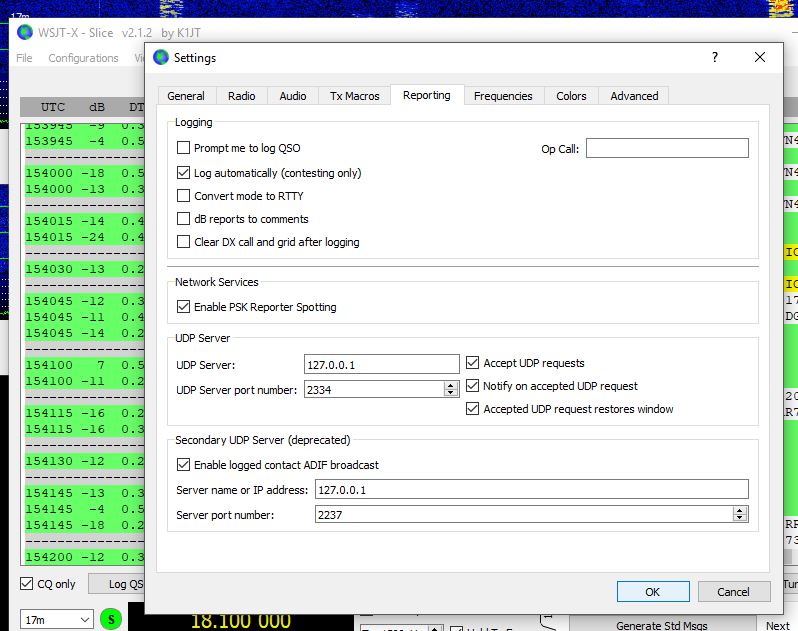Screen dimensions: 798x631
Task: Enable Convert mode to RTTY
Action: (183, 196)
